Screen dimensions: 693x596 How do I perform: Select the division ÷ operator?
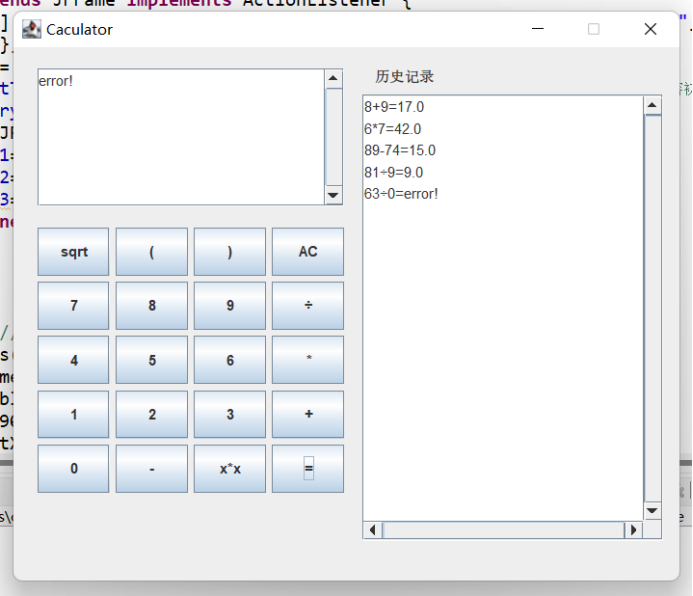tap(308, 306)
